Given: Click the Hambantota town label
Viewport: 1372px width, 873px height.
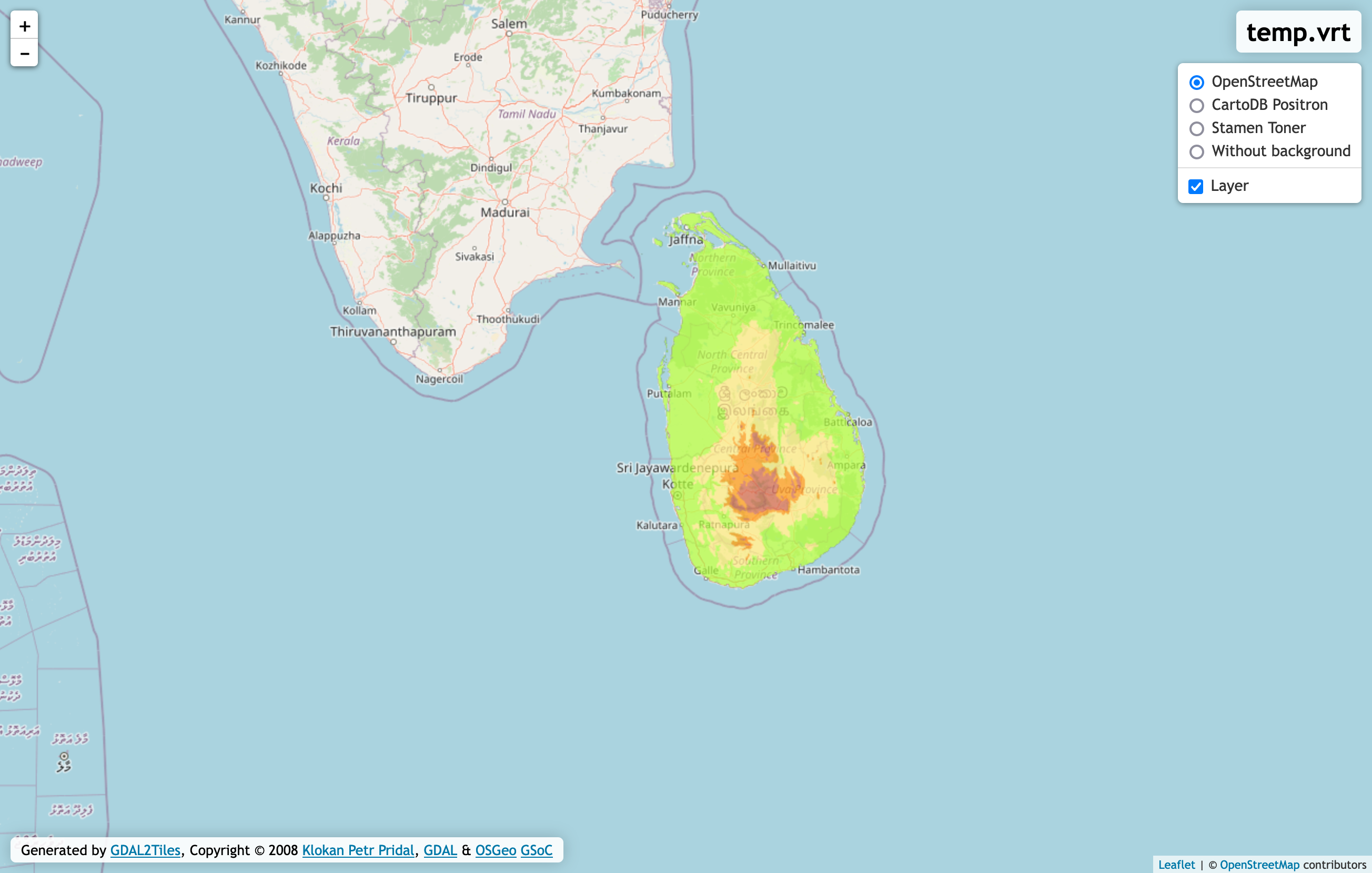Looking at the screenshot, I should point(828,570).
